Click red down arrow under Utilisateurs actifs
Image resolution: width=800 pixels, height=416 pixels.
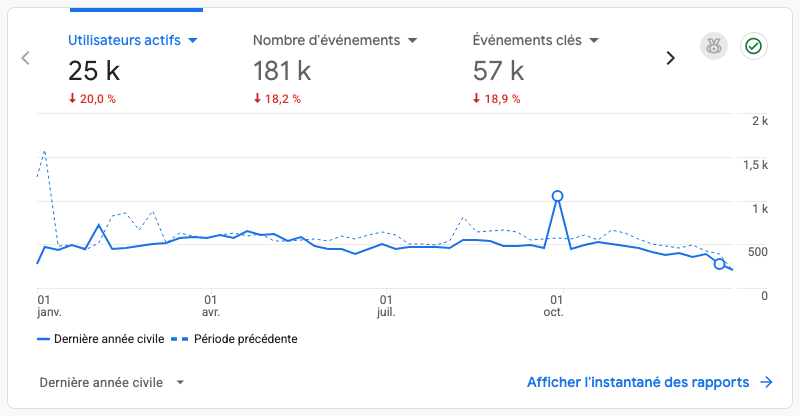(x=72, y=99)
